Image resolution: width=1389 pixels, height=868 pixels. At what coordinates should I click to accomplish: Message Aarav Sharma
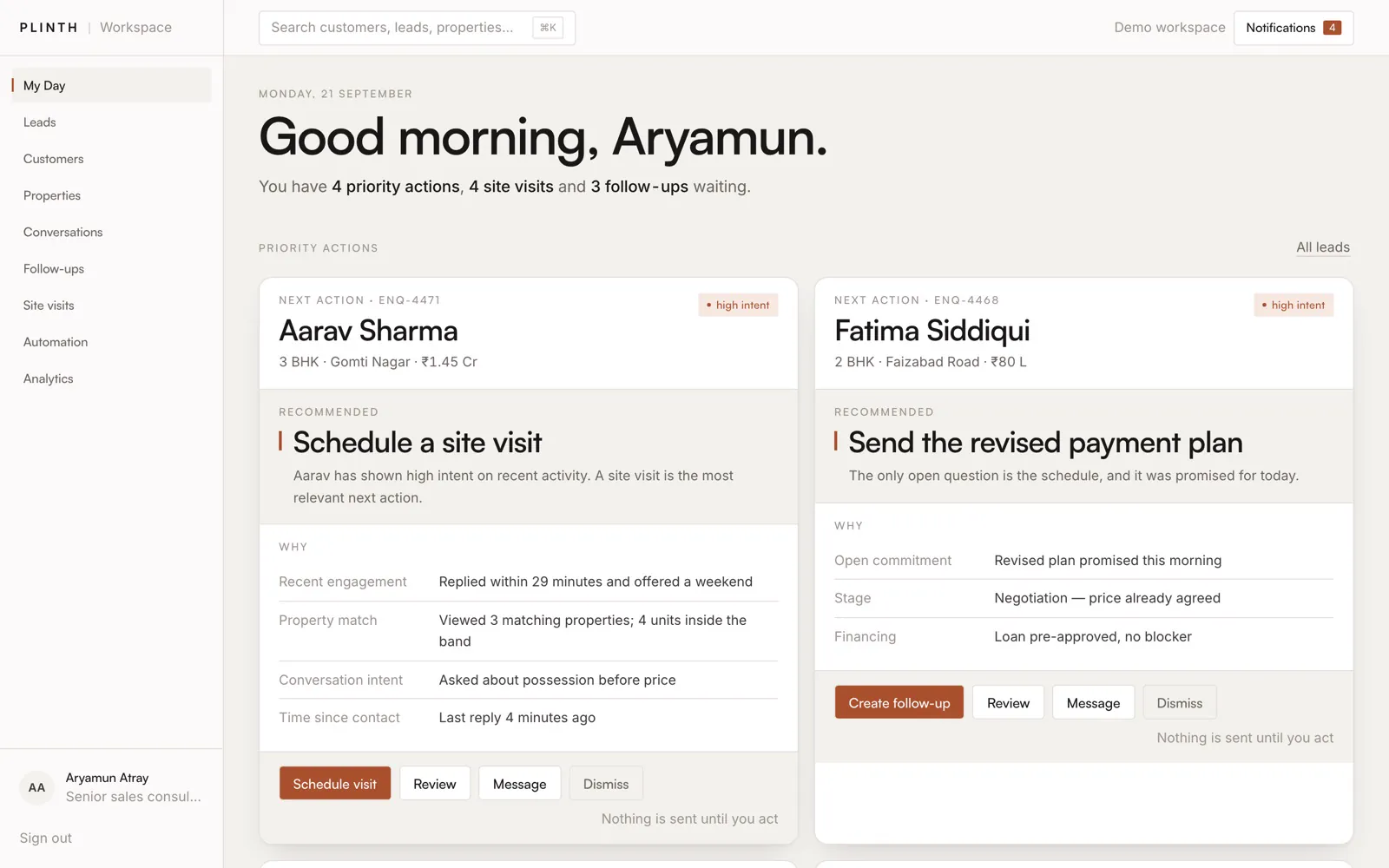[520, 784]
